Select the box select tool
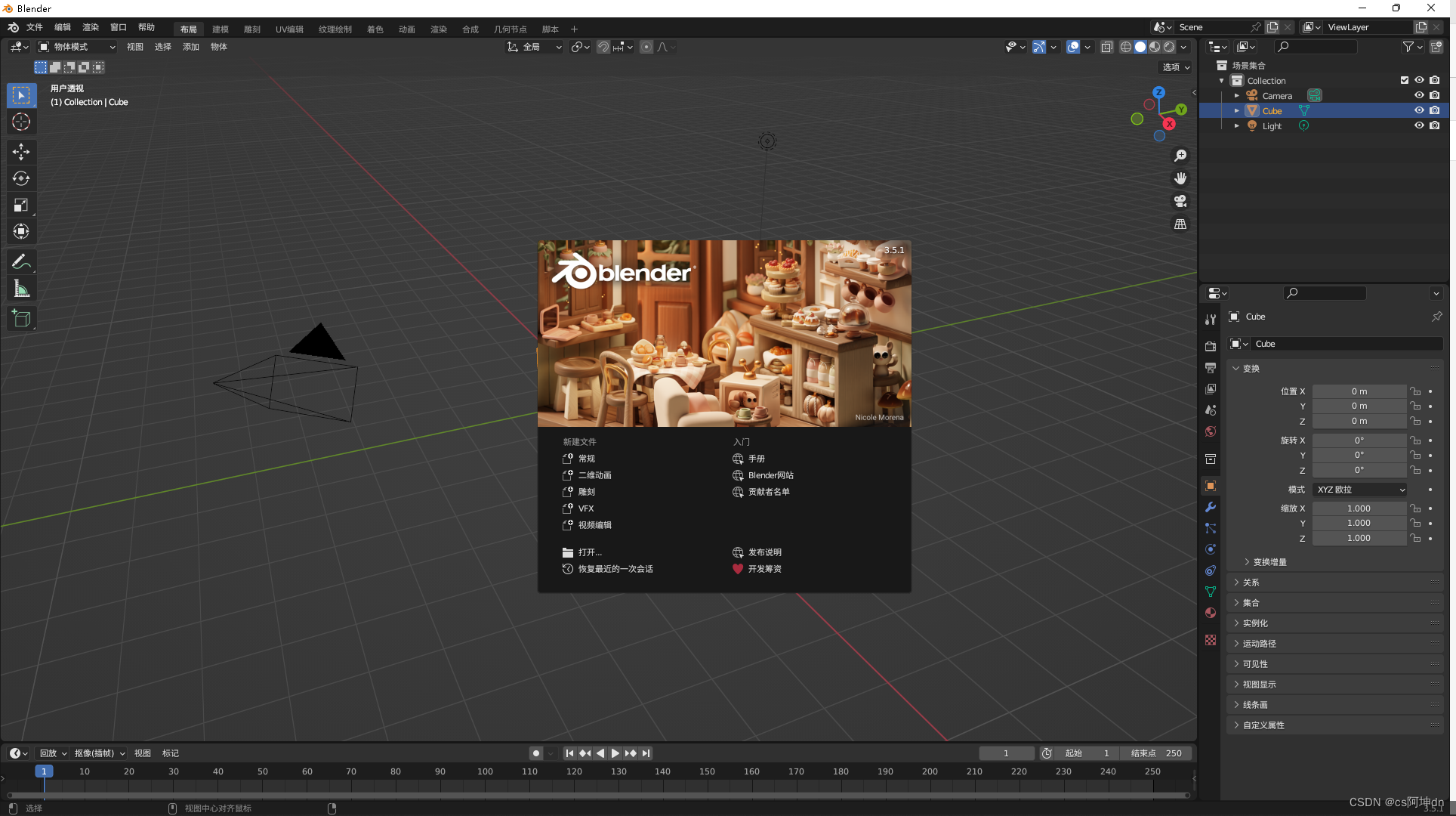Screen dimensions: 1456x816 pos(21,95)
